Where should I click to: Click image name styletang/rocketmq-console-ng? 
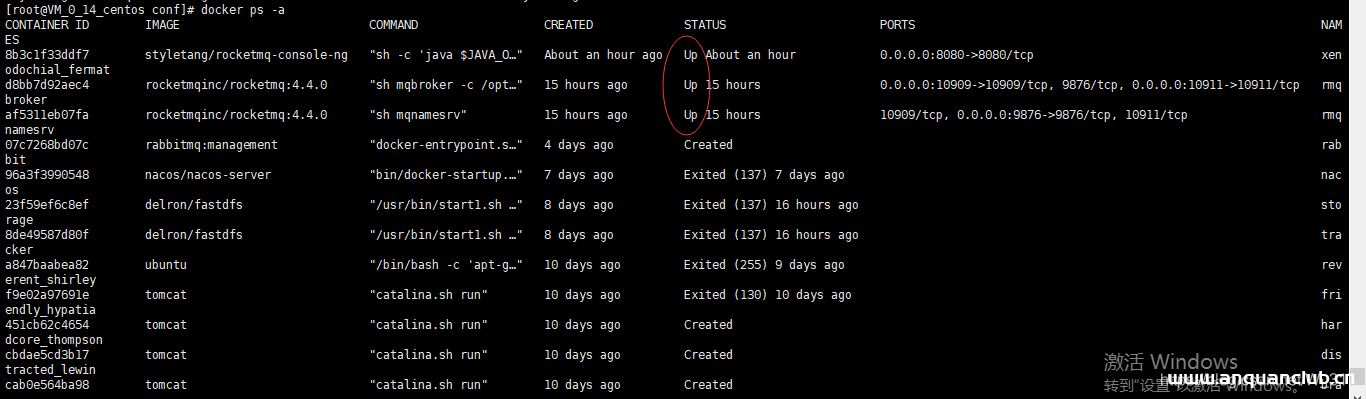coord(246,55)
